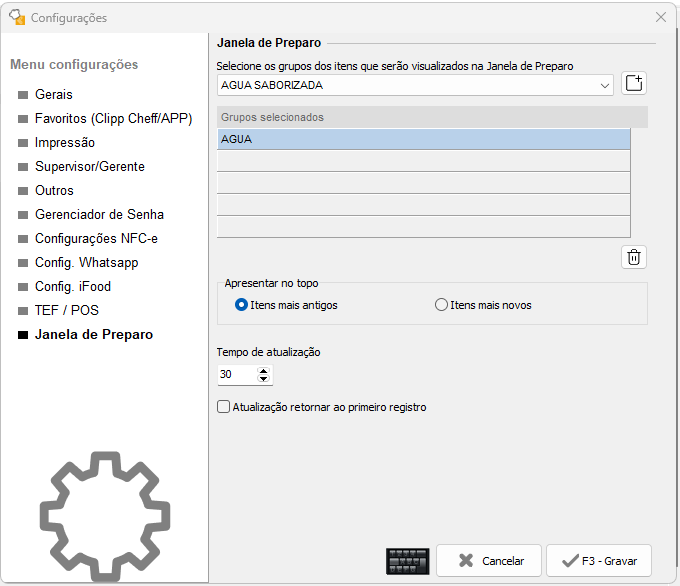Decrease Tempo de atualização with down arrow
680x586 pixels.
[264, 379]
